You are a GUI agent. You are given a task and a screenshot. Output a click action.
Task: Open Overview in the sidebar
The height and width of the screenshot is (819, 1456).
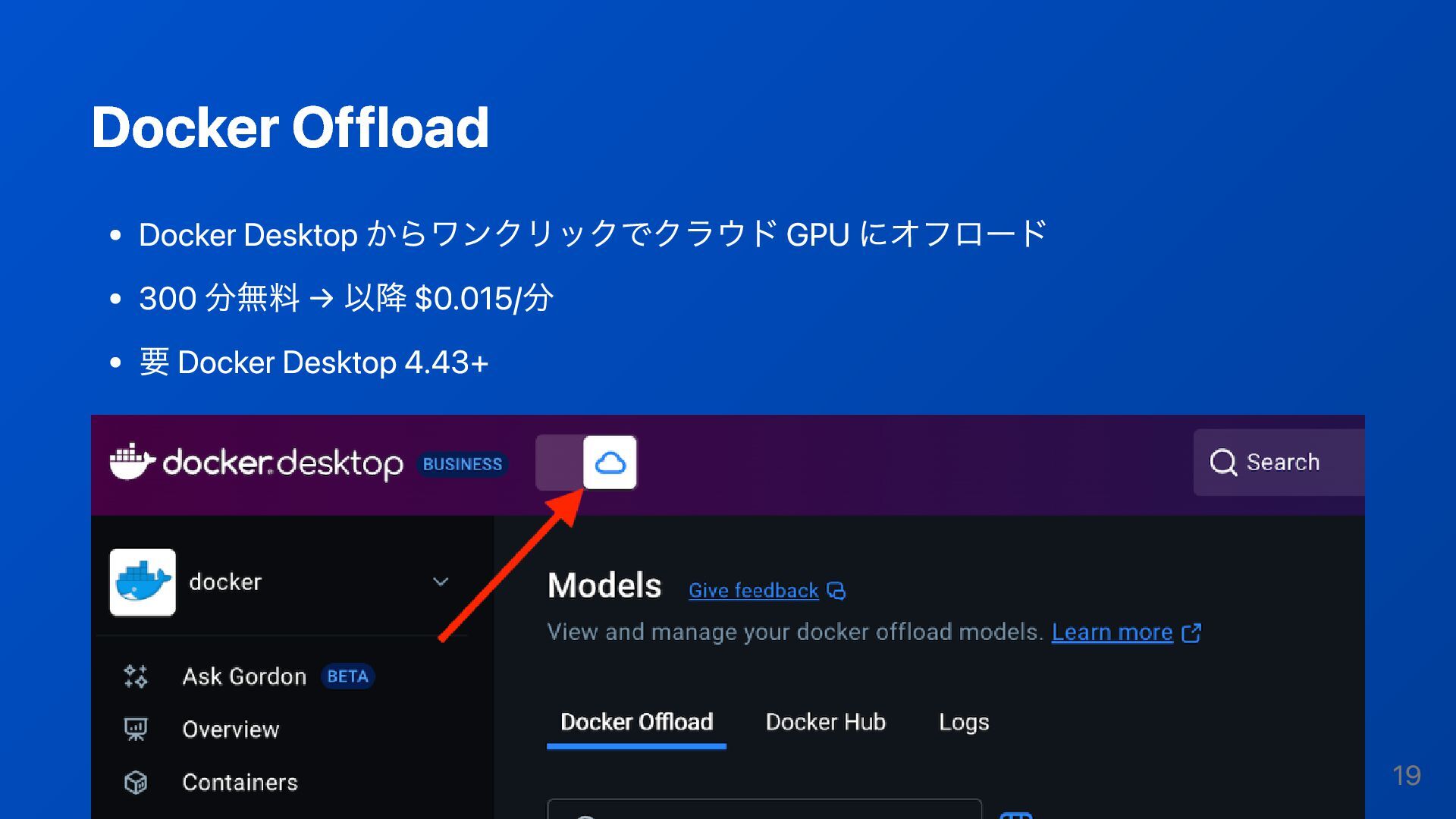(x=231, y=730)
